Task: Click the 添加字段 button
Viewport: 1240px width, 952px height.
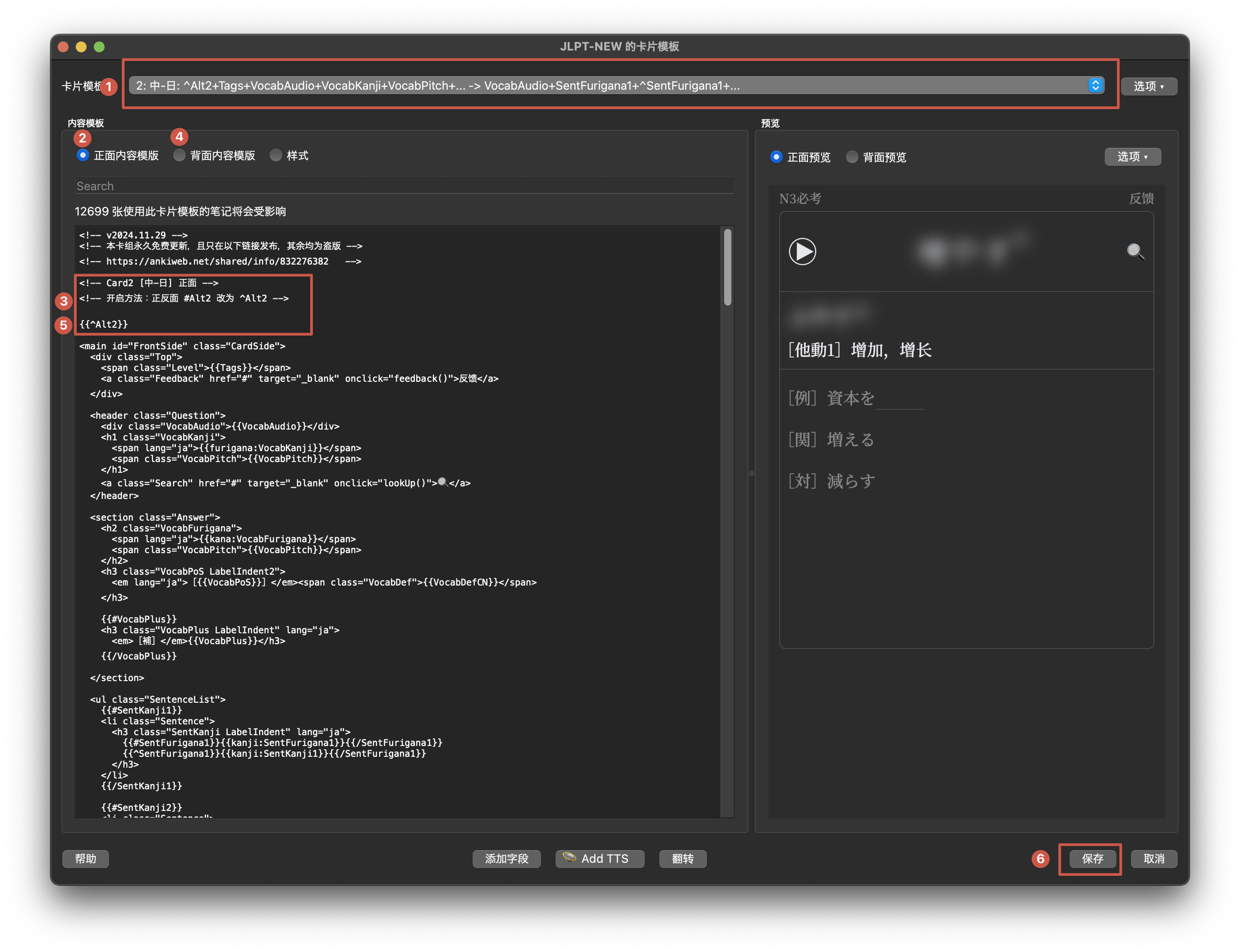Action: (506, 859)
